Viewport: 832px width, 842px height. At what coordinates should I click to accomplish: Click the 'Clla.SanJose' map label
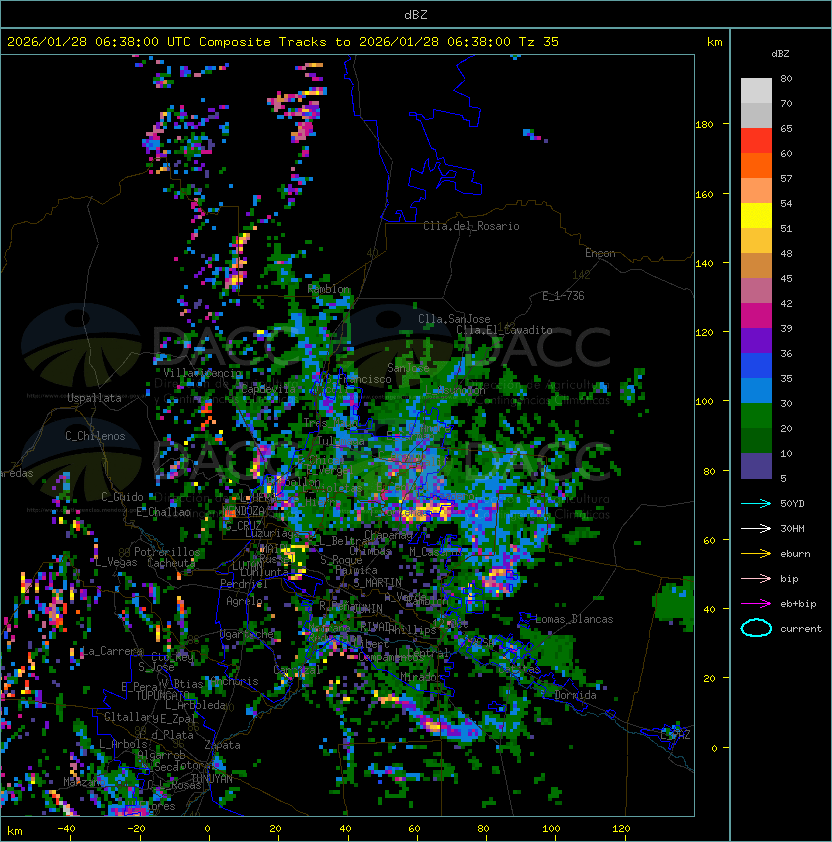tap(454, 319)
